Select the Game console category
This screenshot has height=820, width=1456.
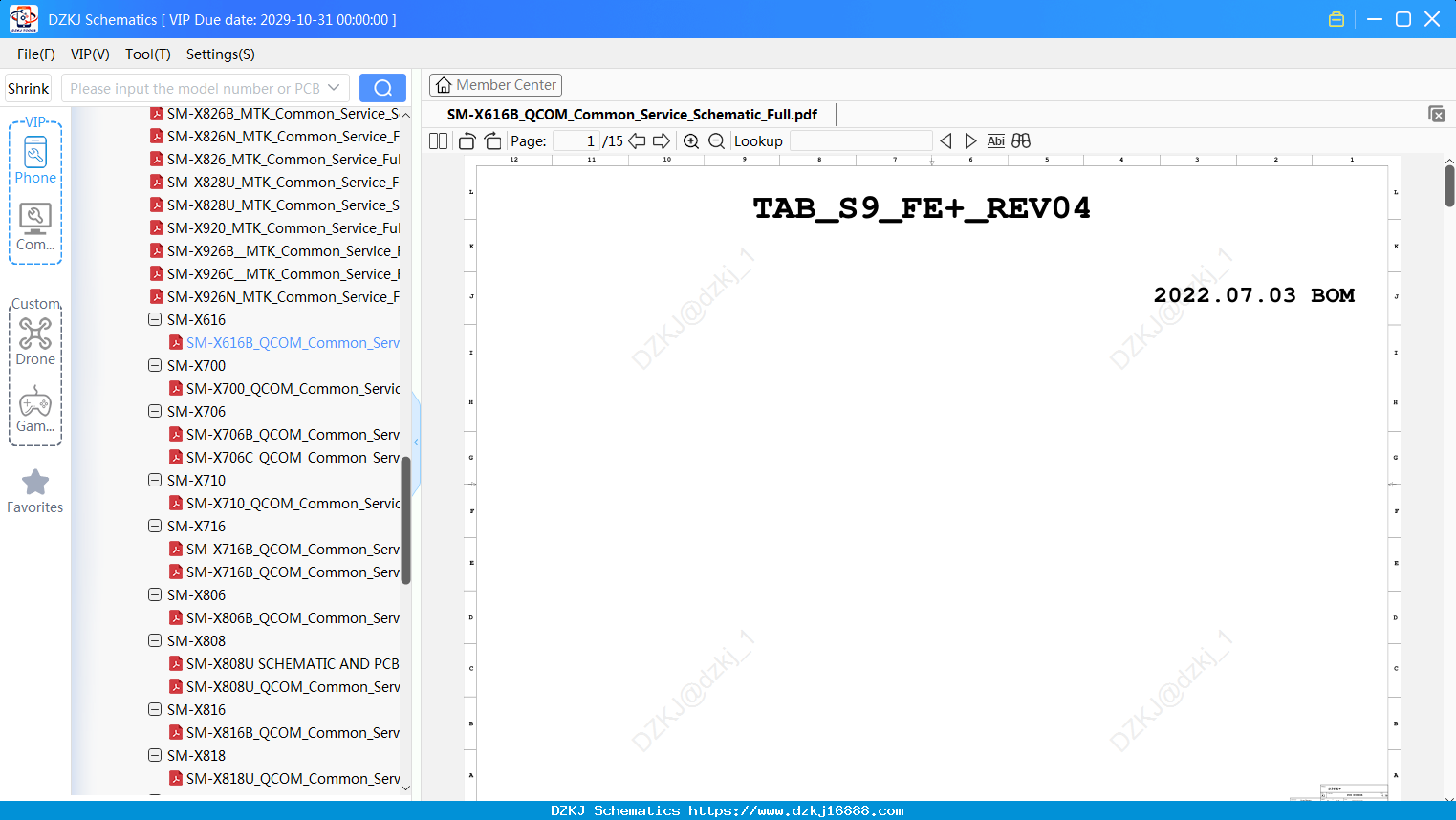click(35, 408)
